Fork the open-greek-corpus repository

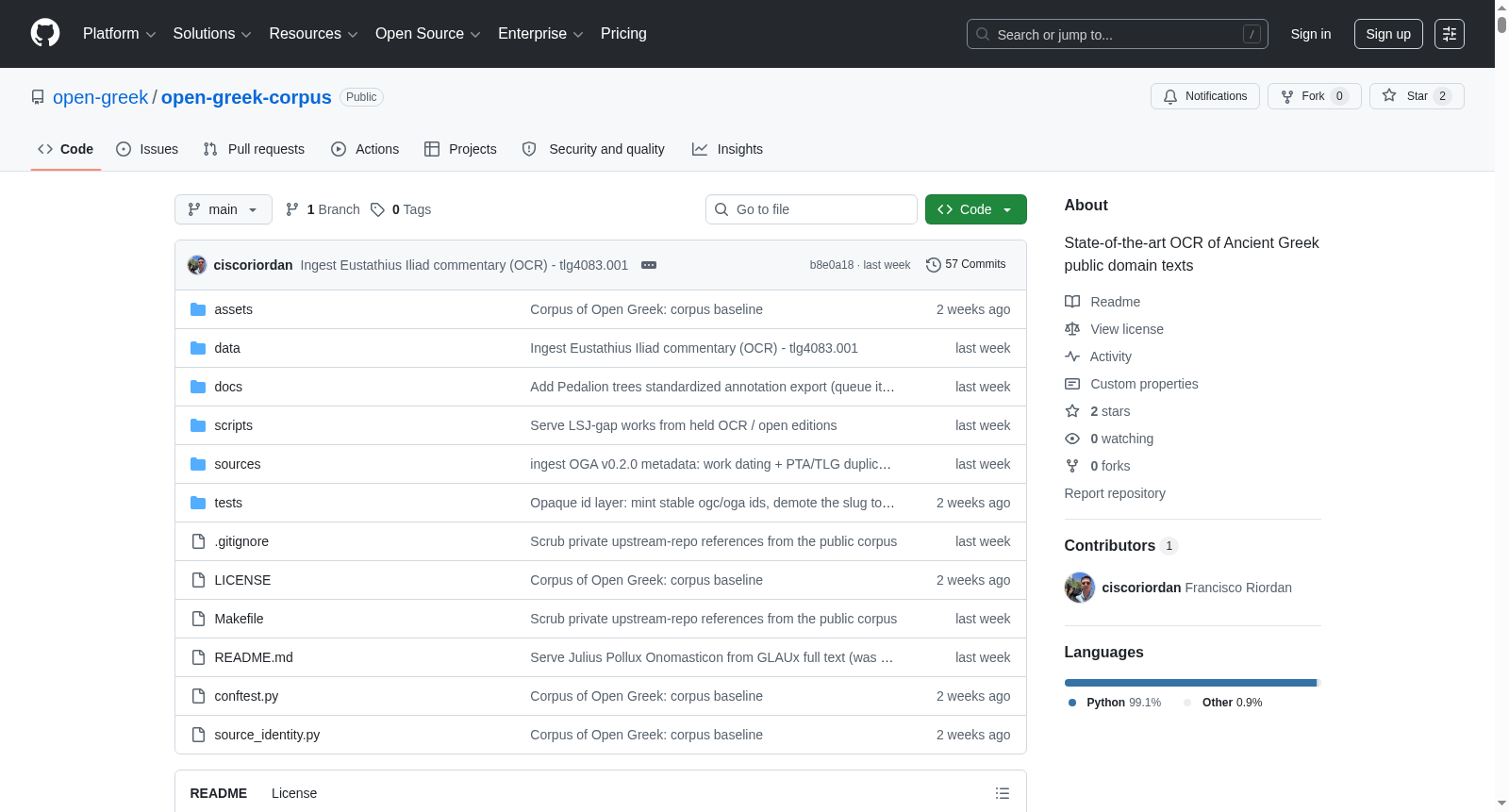1314,96
